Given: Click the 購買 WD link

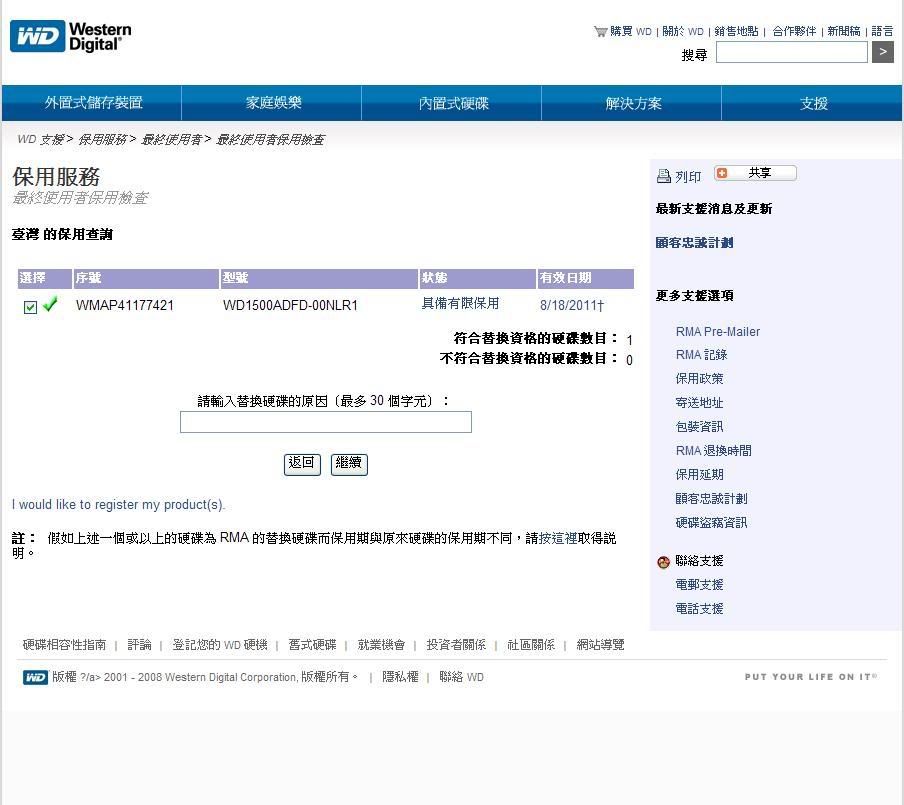Looking at the screenshot, I should coord(631,31).
